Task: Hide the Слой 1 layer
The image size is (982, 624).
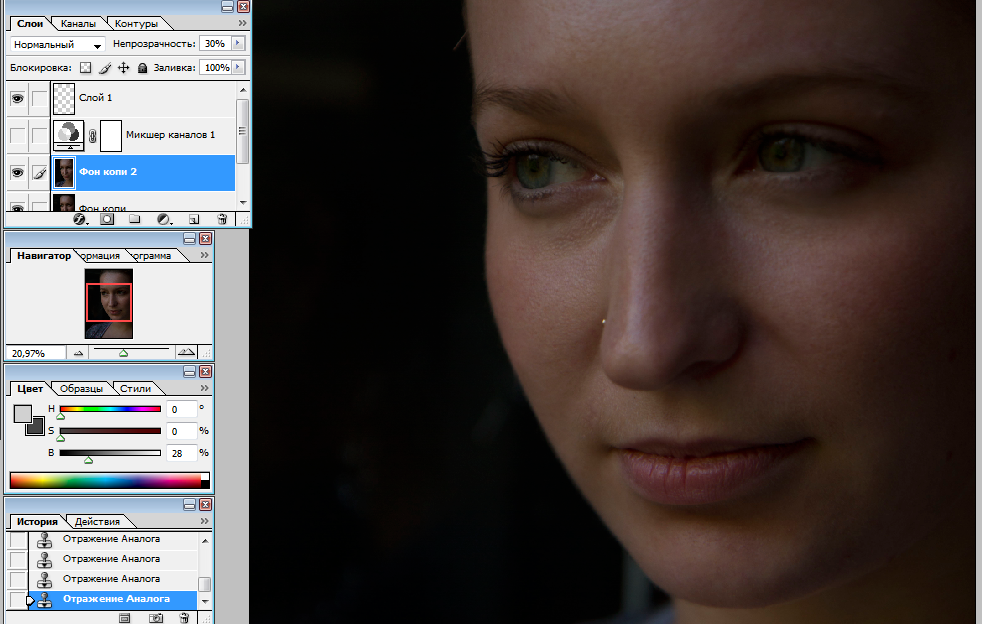Action: 18,98
